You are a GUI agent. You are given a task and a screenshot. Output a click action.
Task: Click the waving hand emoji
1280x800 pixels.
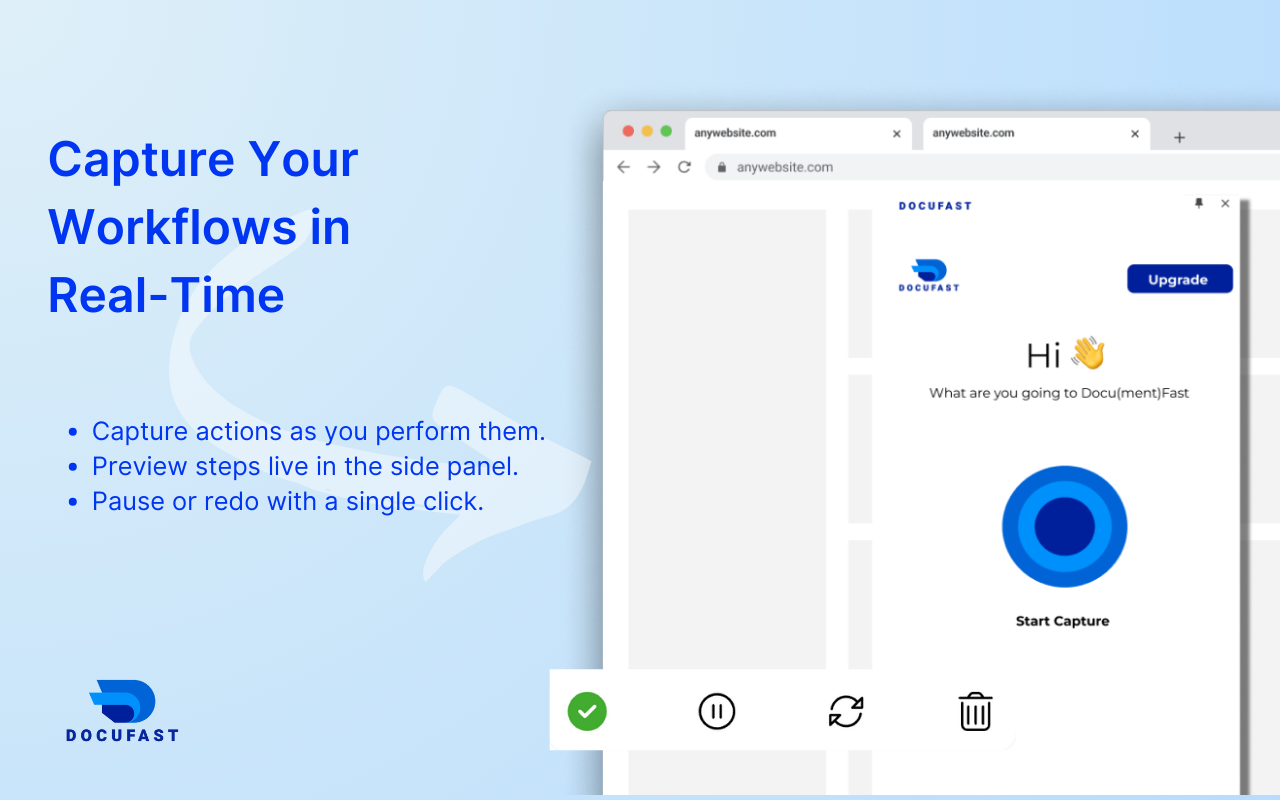[x=1087, y=353]
